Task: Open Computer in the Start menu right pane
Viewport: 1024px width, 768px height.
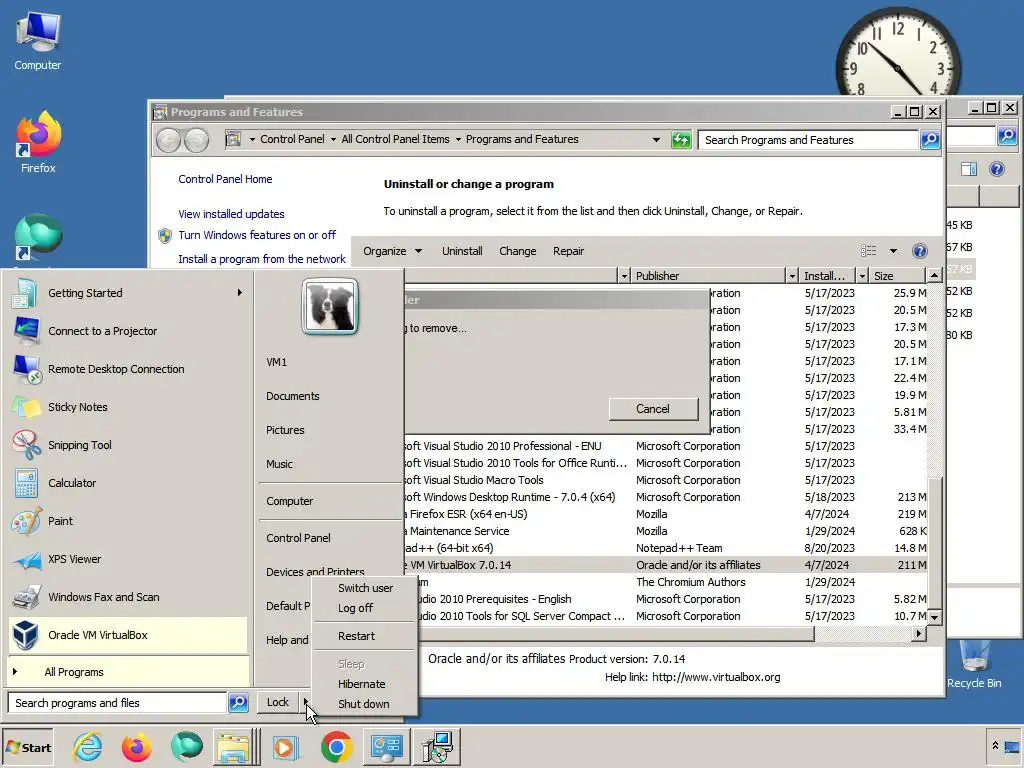Action: point(290,501)
